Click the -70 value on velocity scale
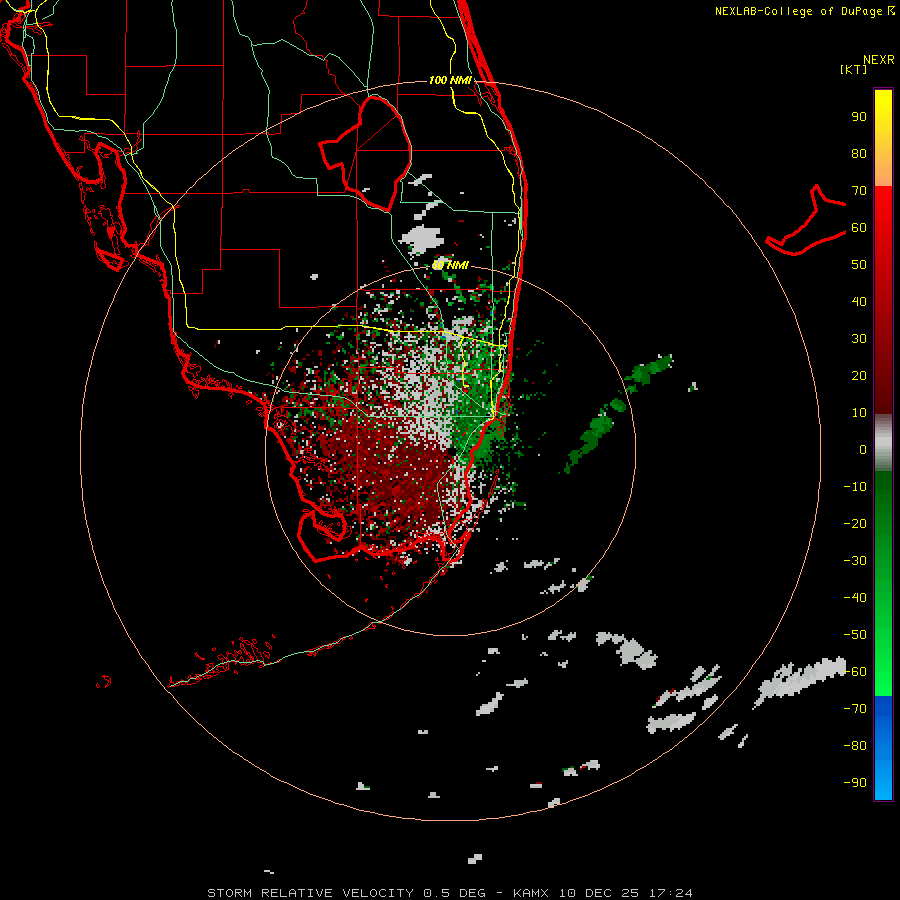The width and height of the screenshot is (900, 900). pyautogui.click(x=855, y=709)
